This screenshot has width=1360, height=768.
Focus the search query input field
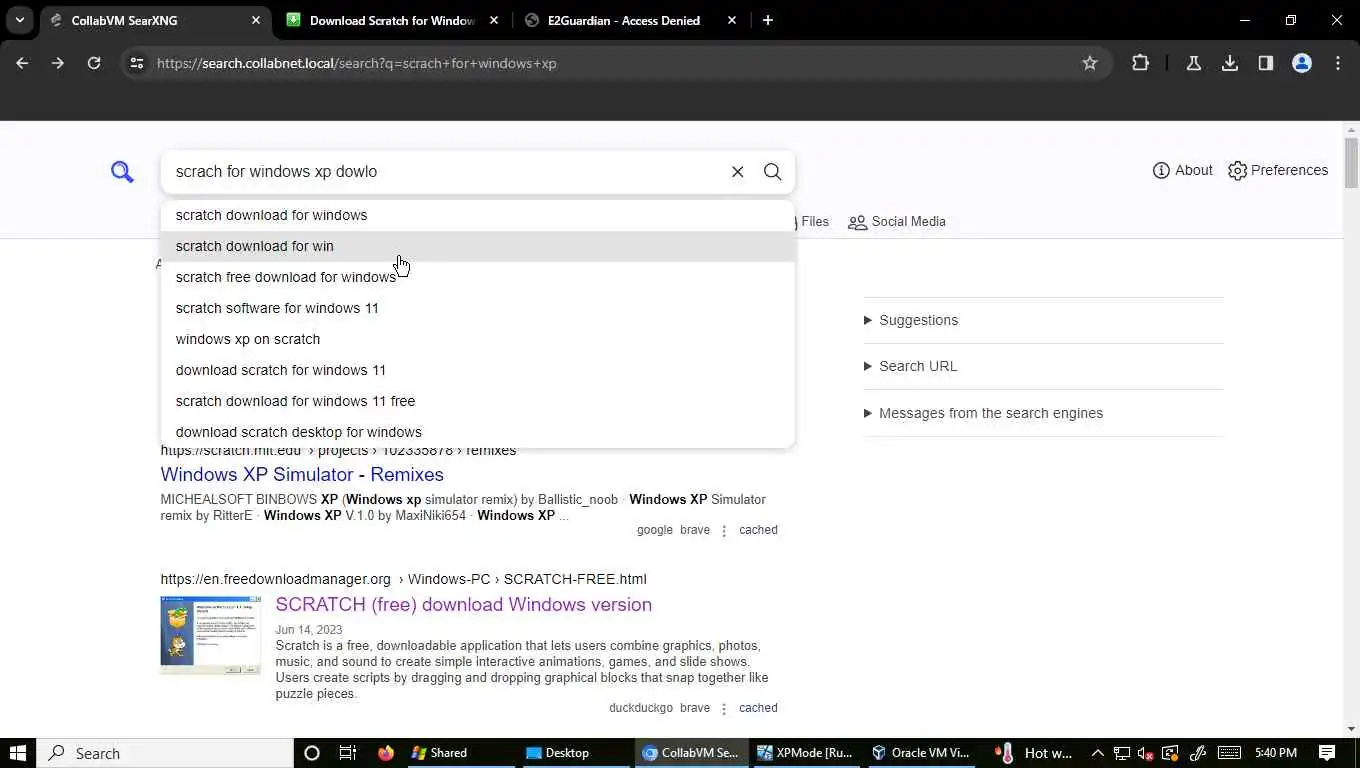(448, 172)
